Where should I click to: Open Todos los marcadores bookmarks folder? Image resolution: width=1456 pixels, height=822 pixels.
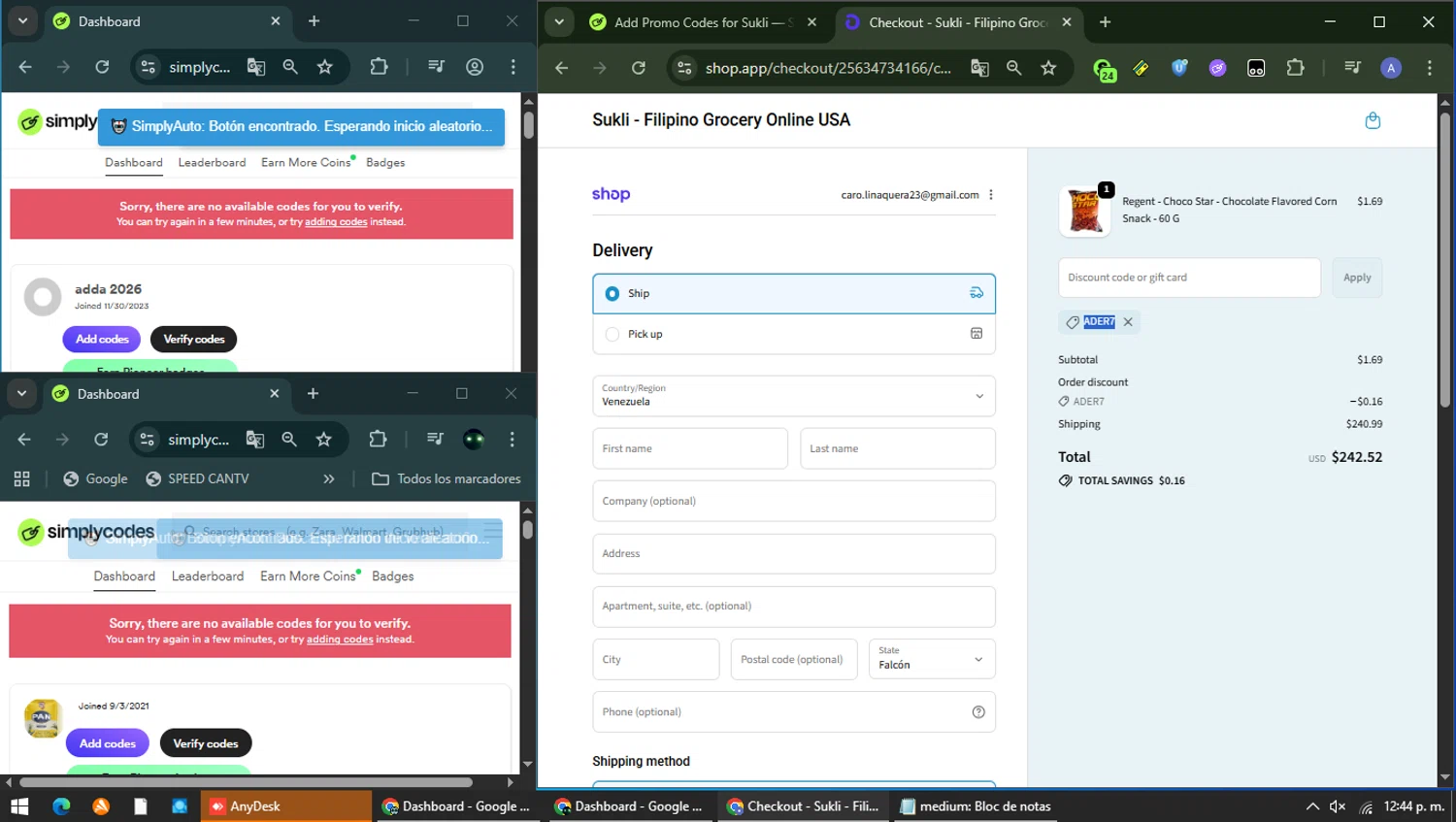pyautogui.click(x=447, y=478)
